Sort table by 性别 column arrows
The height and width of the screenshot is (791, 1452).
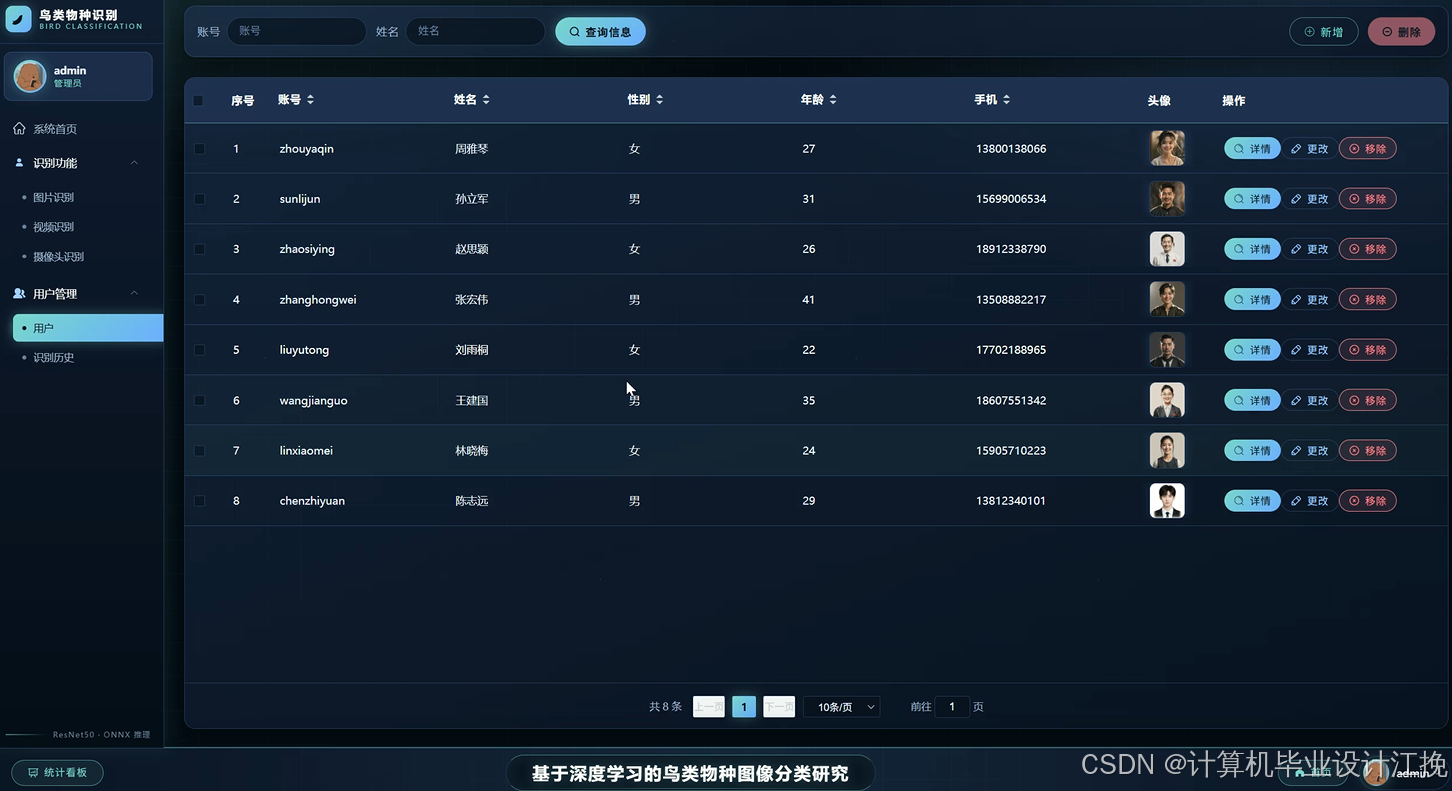[660, 100]
